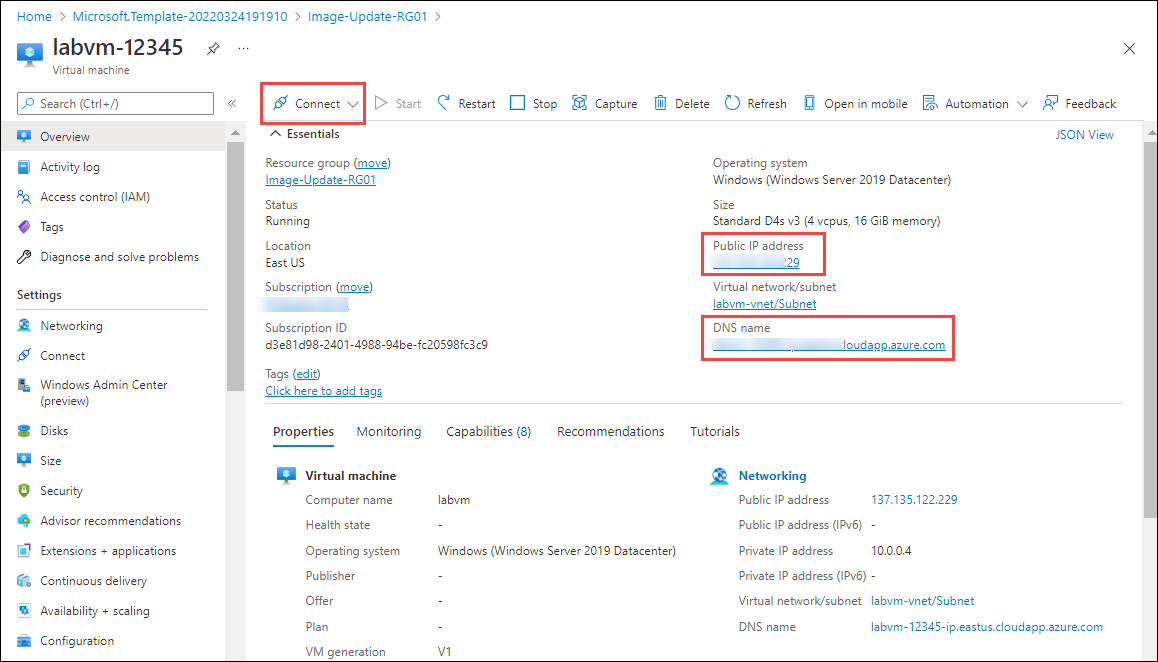1158x662 pixels.
Task: Click the 'Click here to add tags' link
Action: coord(323,391)
